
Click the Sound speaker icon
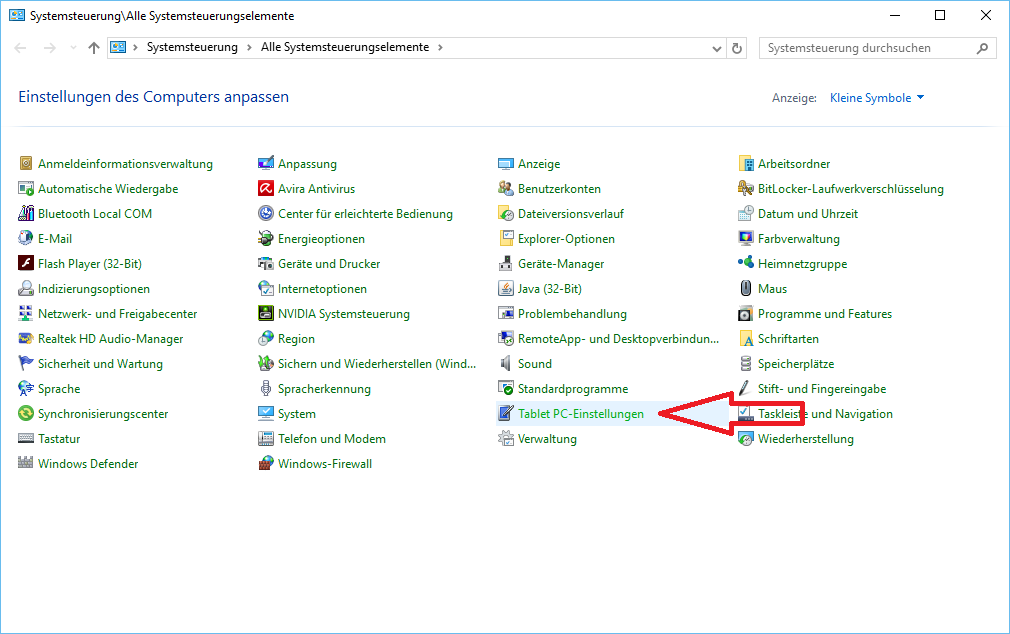(506, 363)
